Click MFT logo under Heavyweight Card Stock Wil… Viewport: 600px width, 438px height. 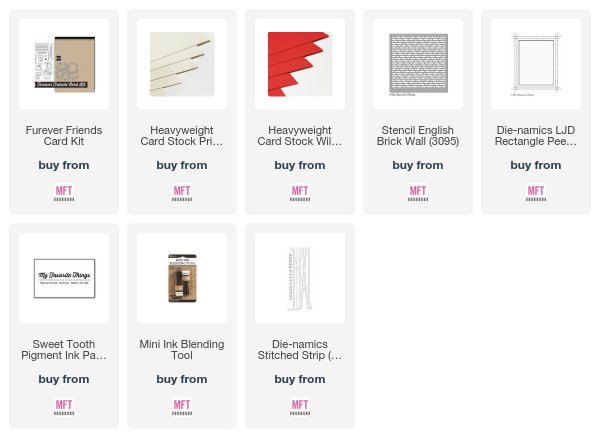pos(300,193)
